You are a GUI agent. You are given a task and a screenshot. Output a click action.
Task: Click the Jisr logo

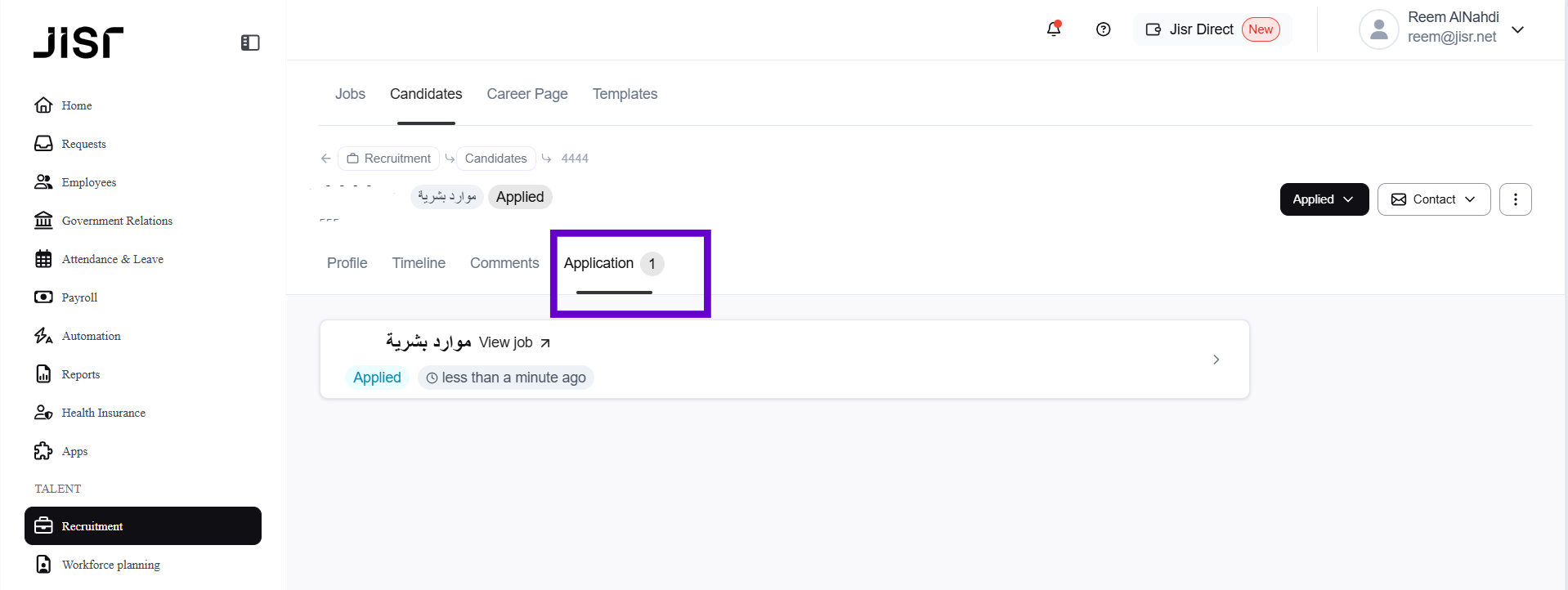pyautogui.click(x=78, y=42)
